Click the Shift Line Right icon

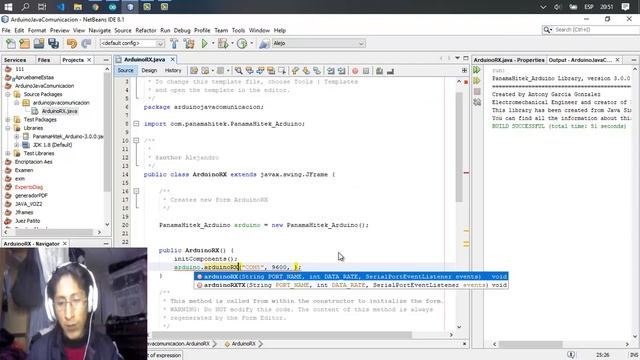click(x=341, y=71)
